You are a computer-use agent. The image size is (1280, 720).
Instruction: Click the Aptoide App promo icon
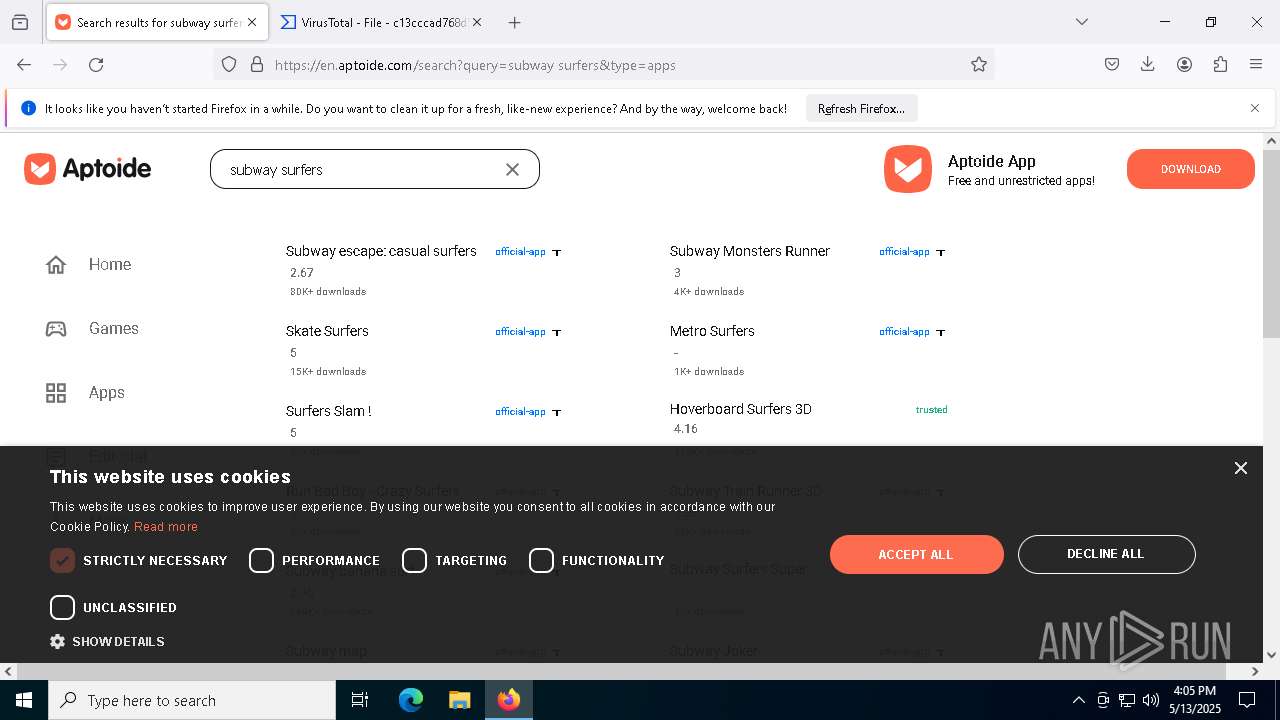tap(908, 169)
